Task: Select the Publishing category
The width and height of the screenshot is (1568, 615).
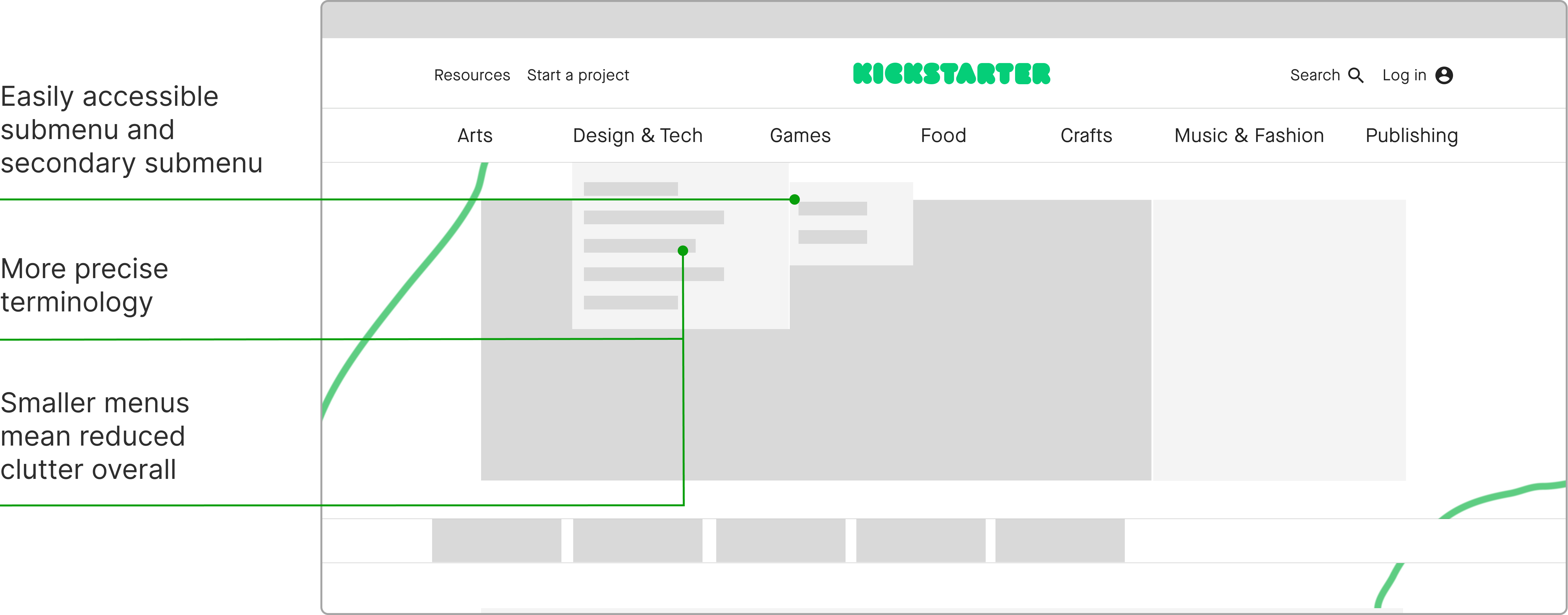Action: [1411, 135]
